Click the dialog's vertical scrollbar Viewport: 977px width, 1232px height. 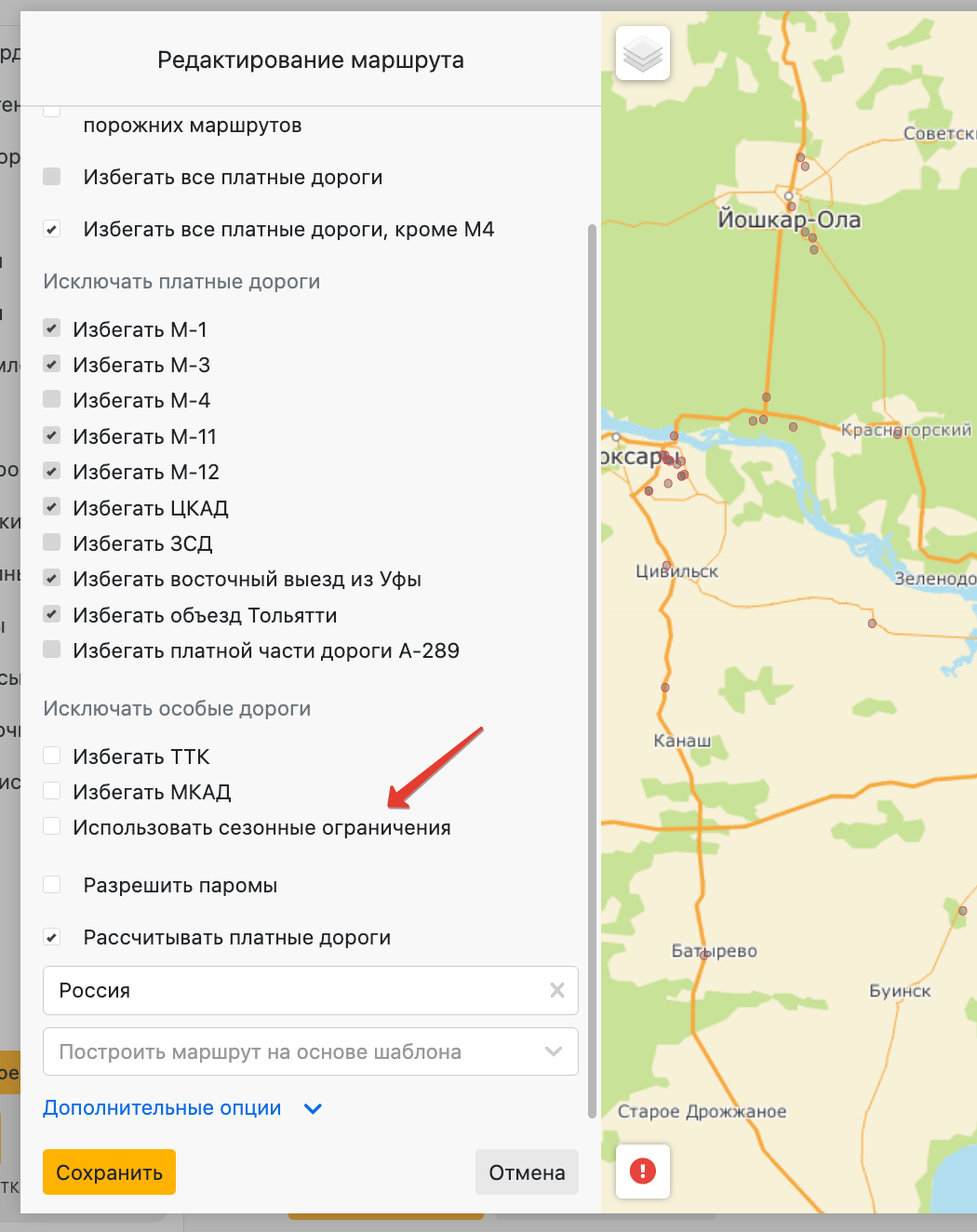click(592, 670)
